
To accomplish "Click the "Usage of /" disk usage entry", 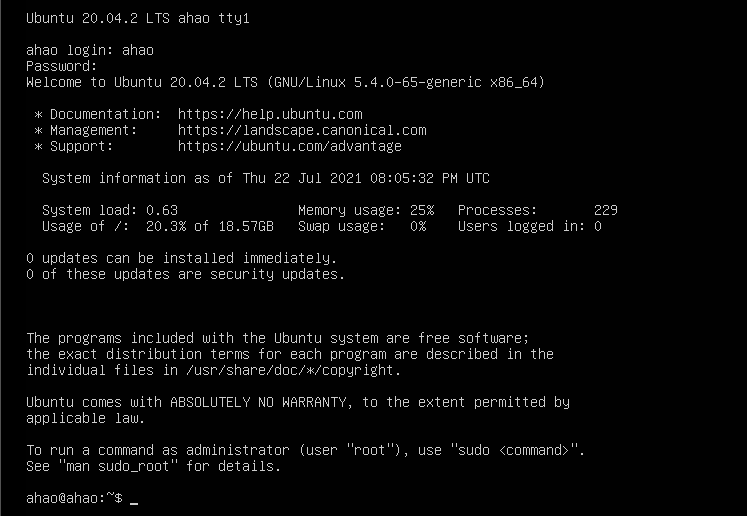I will click(x=158, y=226).
